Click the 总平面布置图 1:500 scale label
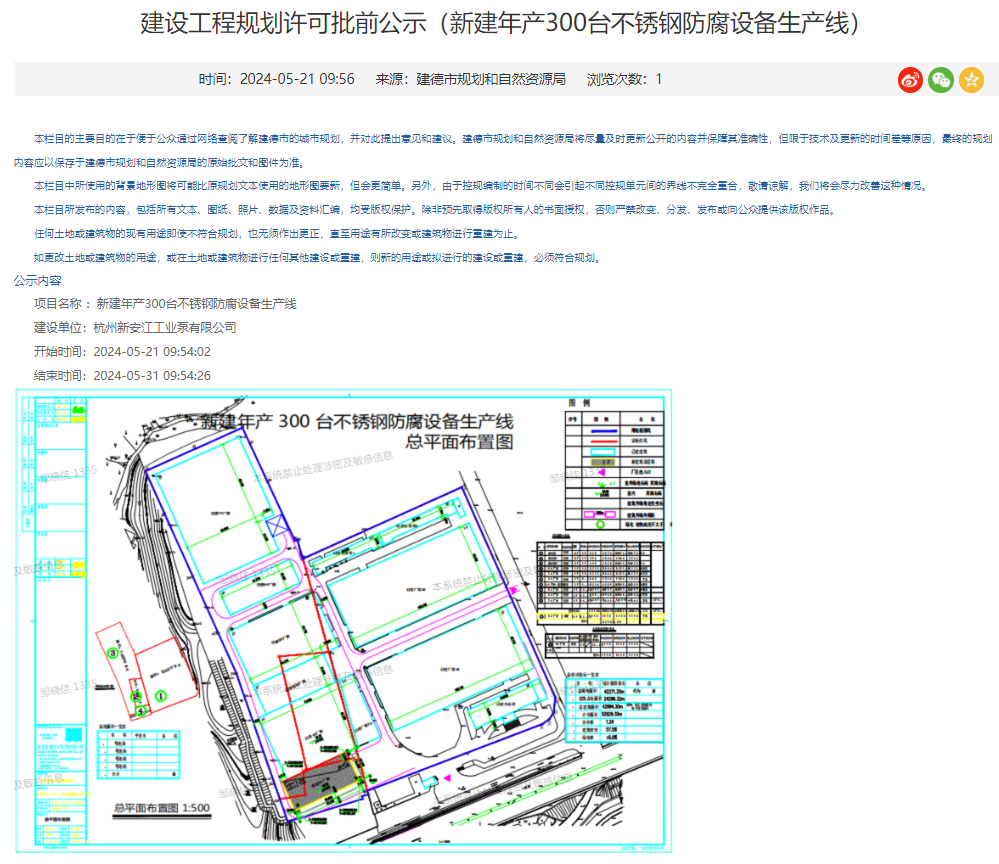999x864 pixels. (x=161, y=808)
